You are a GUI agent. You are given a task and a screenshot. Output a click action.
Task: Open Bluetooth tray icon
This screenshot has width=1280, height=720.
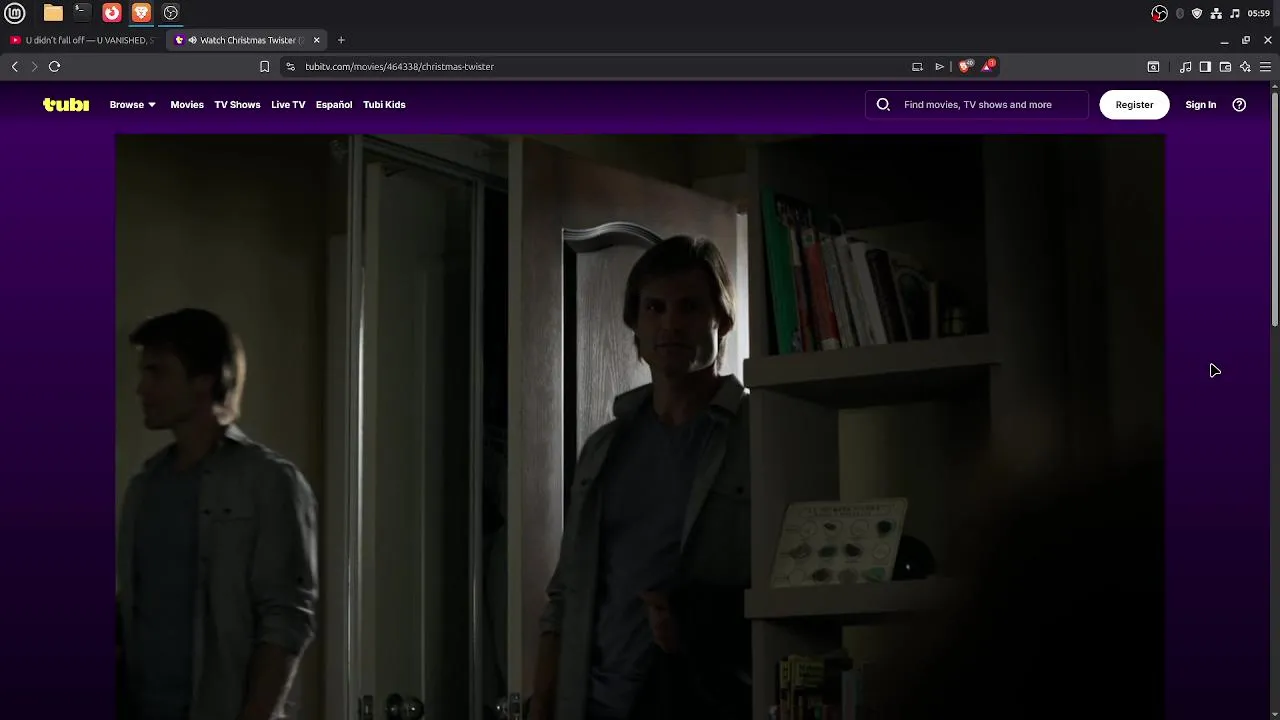click(1180, 13)
